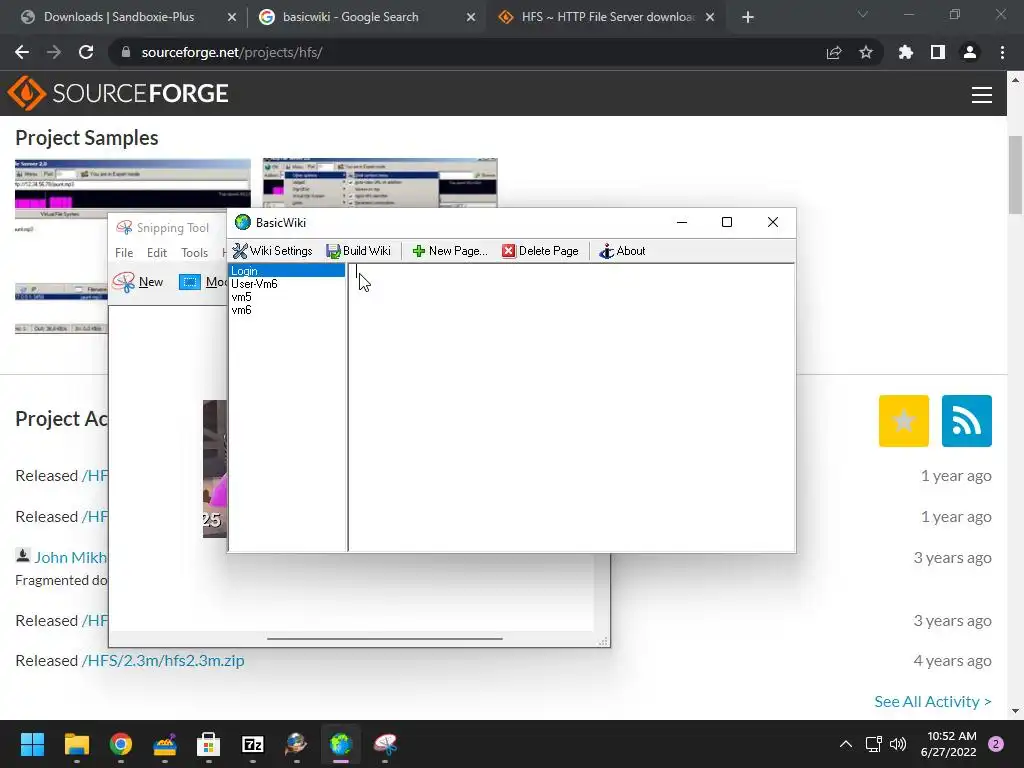Maximize the BasicWiki window
The height and width of the screenshot is (768, 1024).
(727, 222)
